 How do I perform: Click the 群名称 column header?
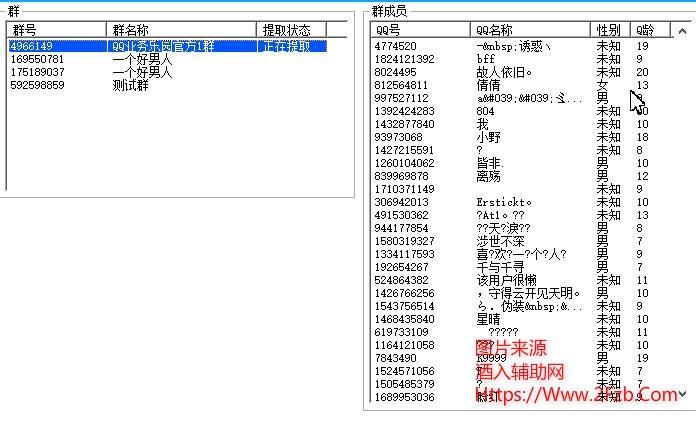pyautogui.click(x=181, y=31)
